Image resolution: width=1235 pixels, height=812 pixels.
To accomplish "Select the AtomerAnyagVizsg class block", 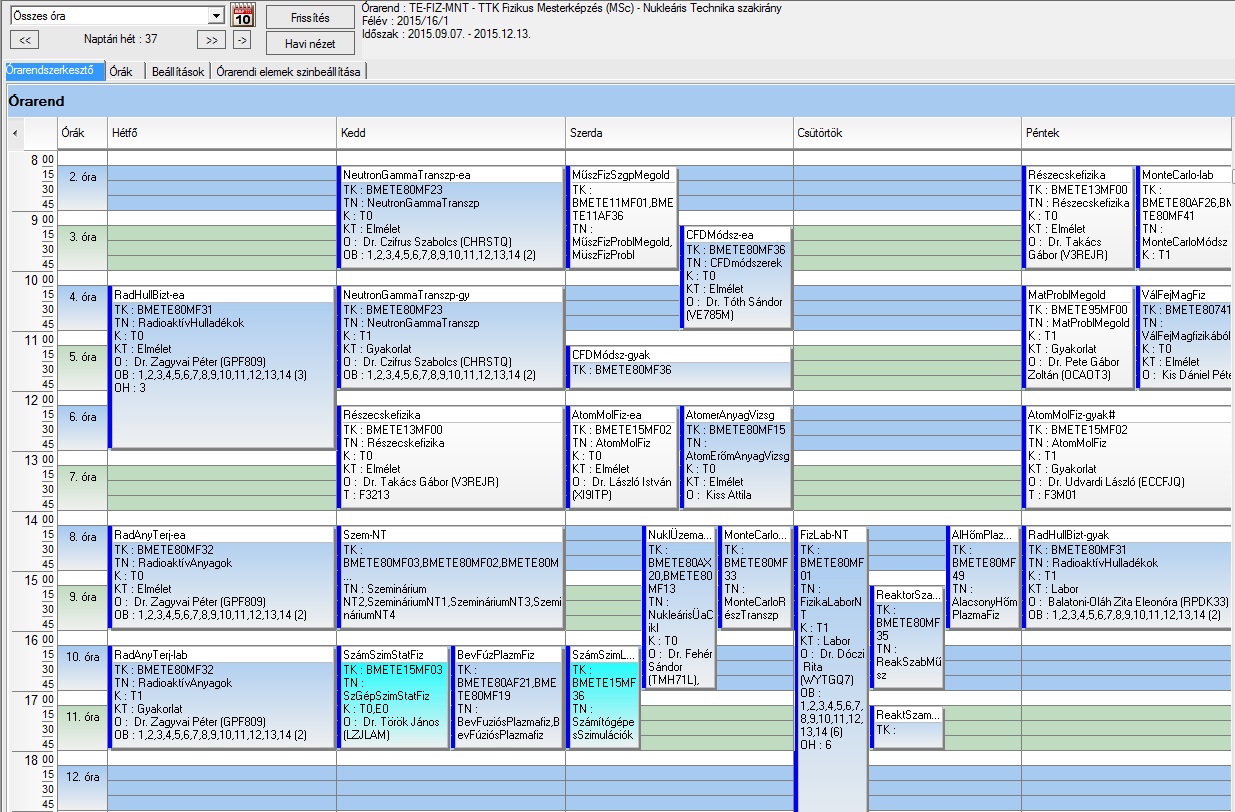I will (736, 457).
